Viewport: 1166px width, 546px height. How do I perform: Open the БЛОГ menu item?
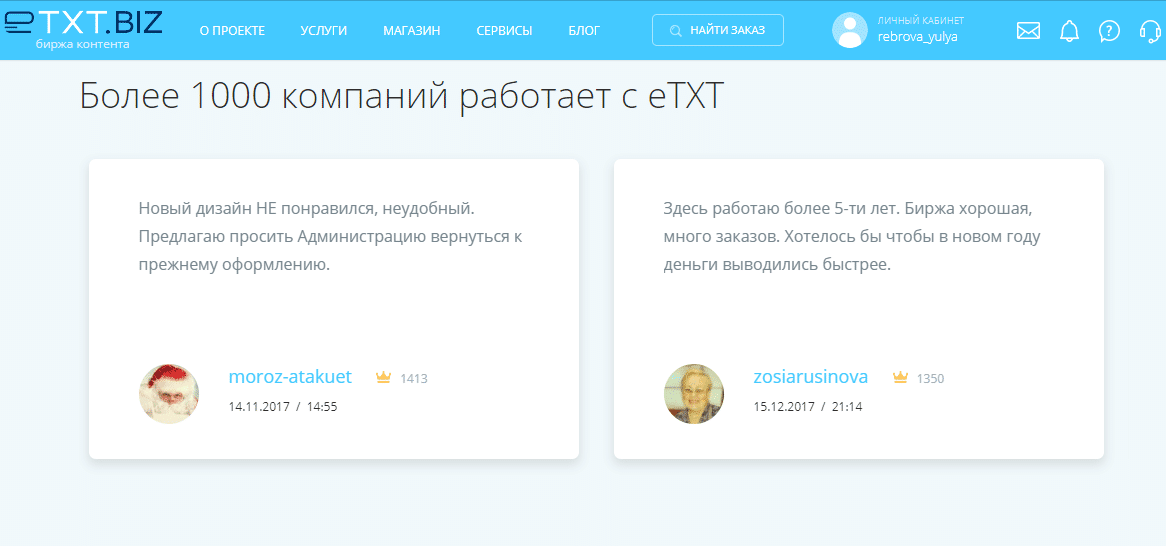(x=584, y=30)
